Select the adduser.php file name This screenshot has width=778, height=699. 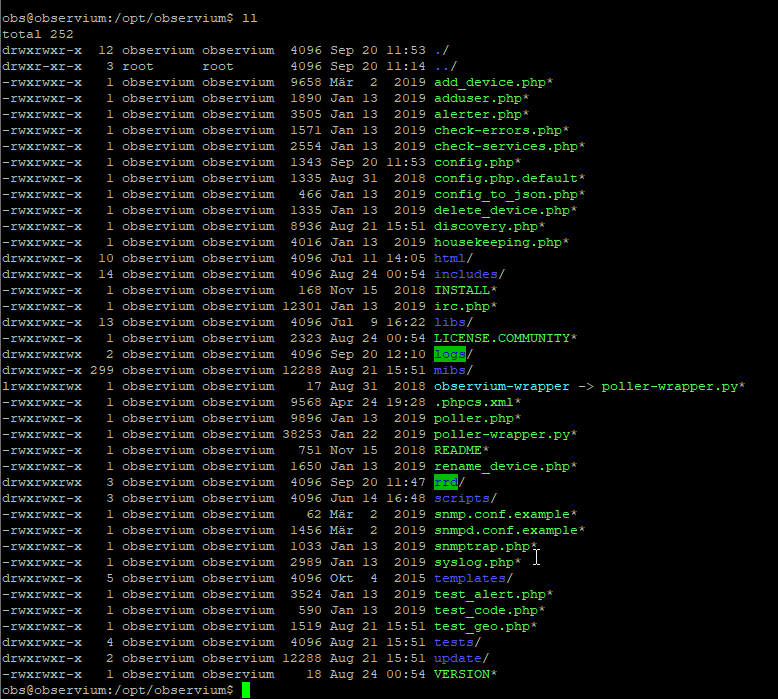[478, 99]
